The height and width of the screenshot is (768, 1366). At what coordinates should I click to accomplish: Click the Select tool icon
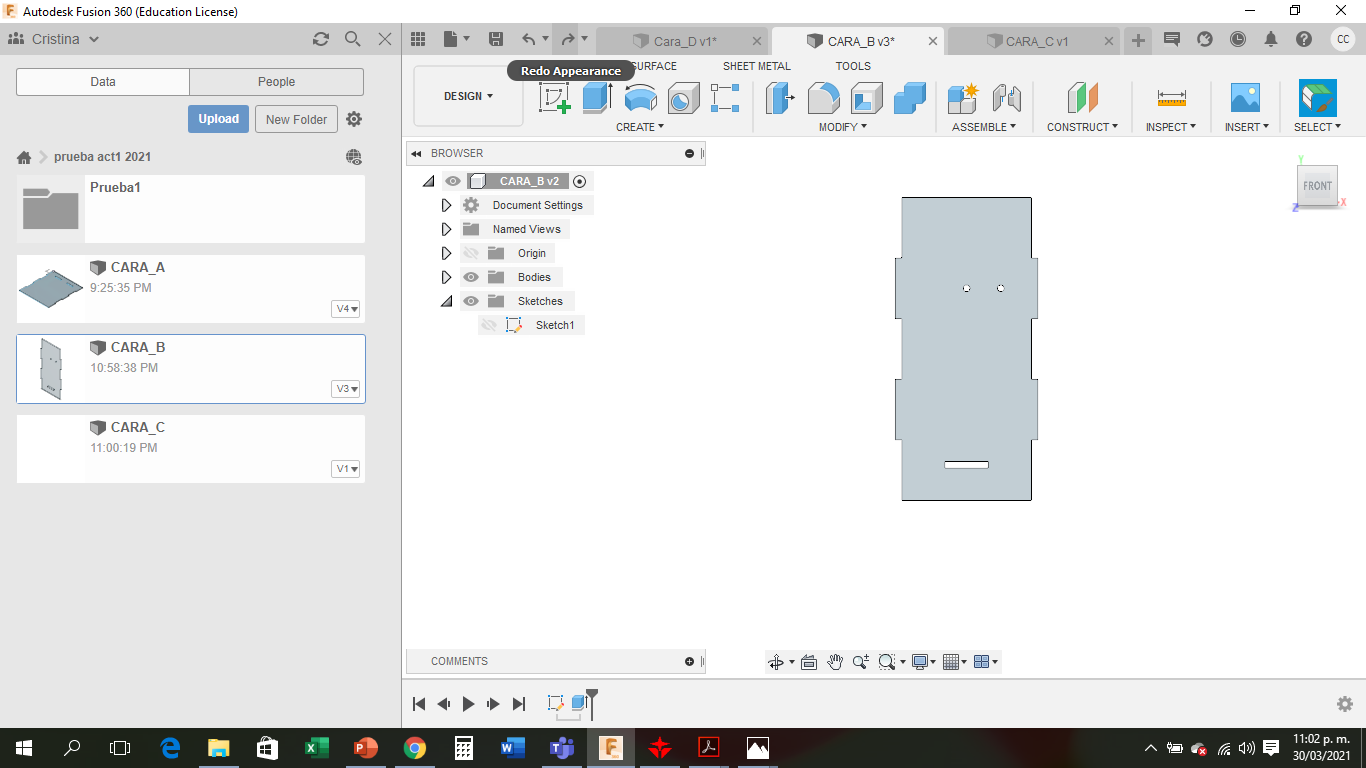1317,98
